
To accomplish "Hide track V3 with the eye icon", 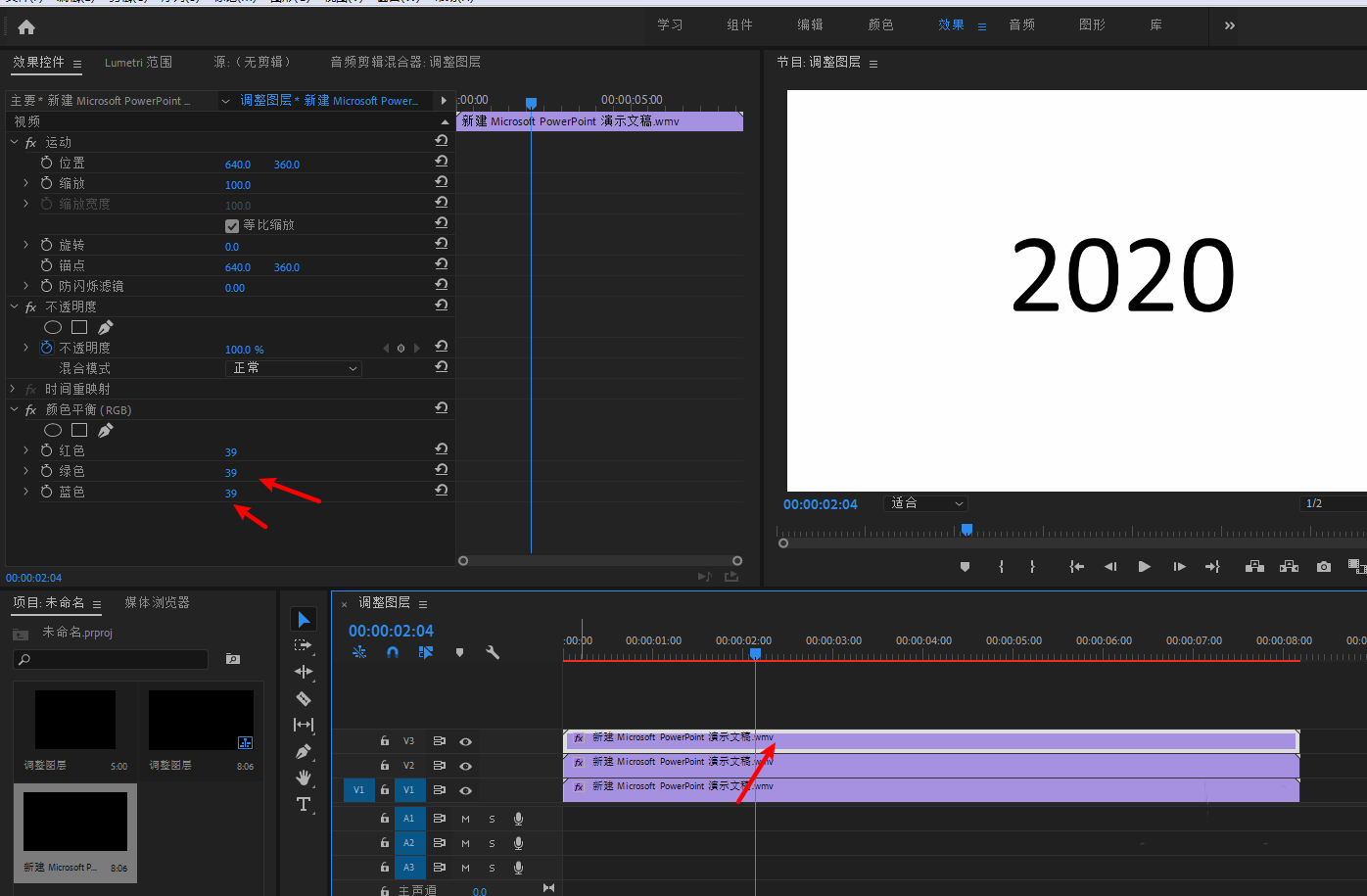I will tap(466, 742).
